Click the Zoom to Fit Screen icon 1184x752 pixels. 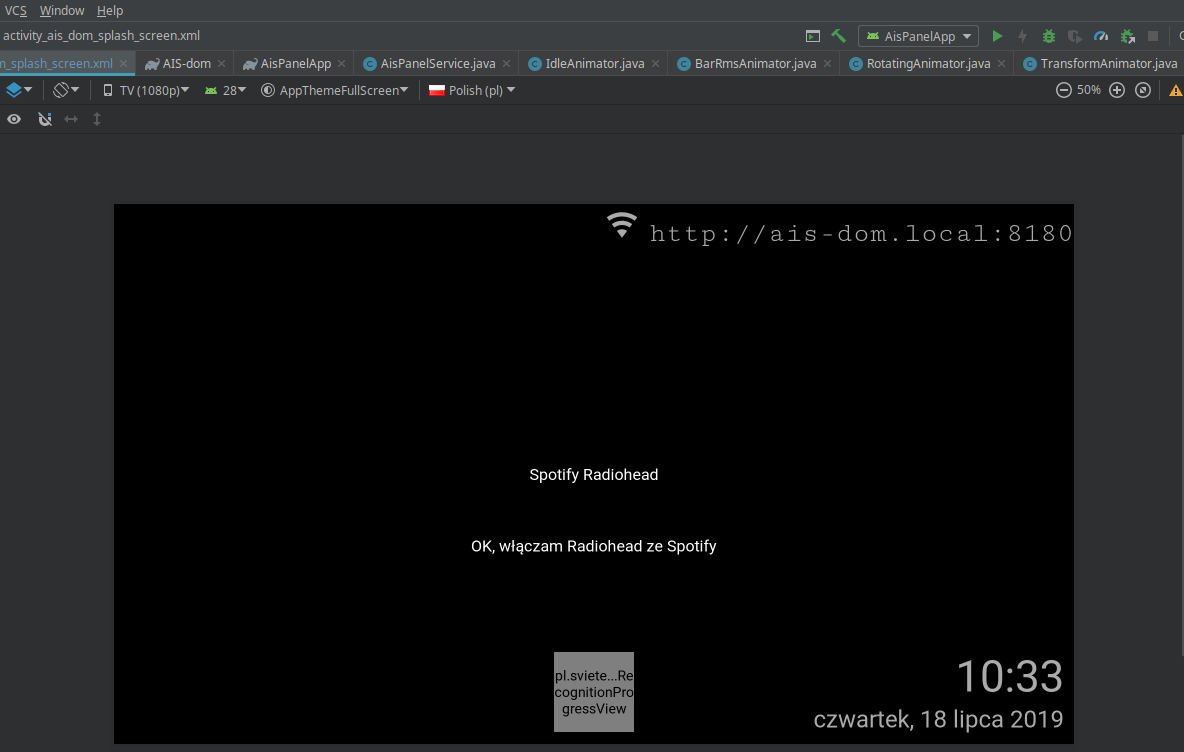1143,90
